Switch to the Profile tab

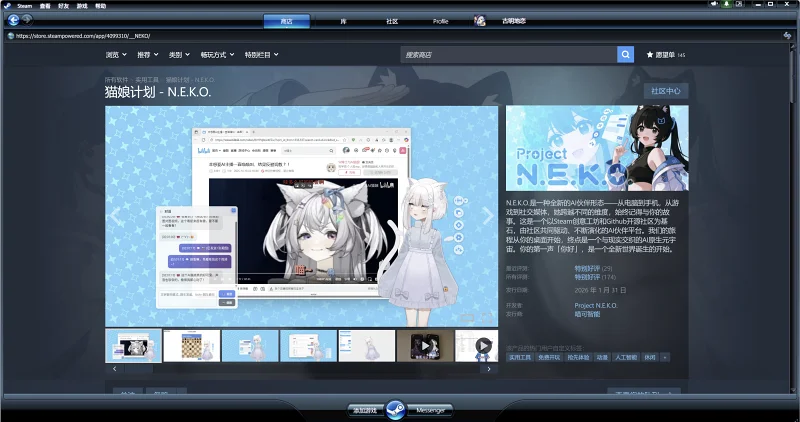440,21
